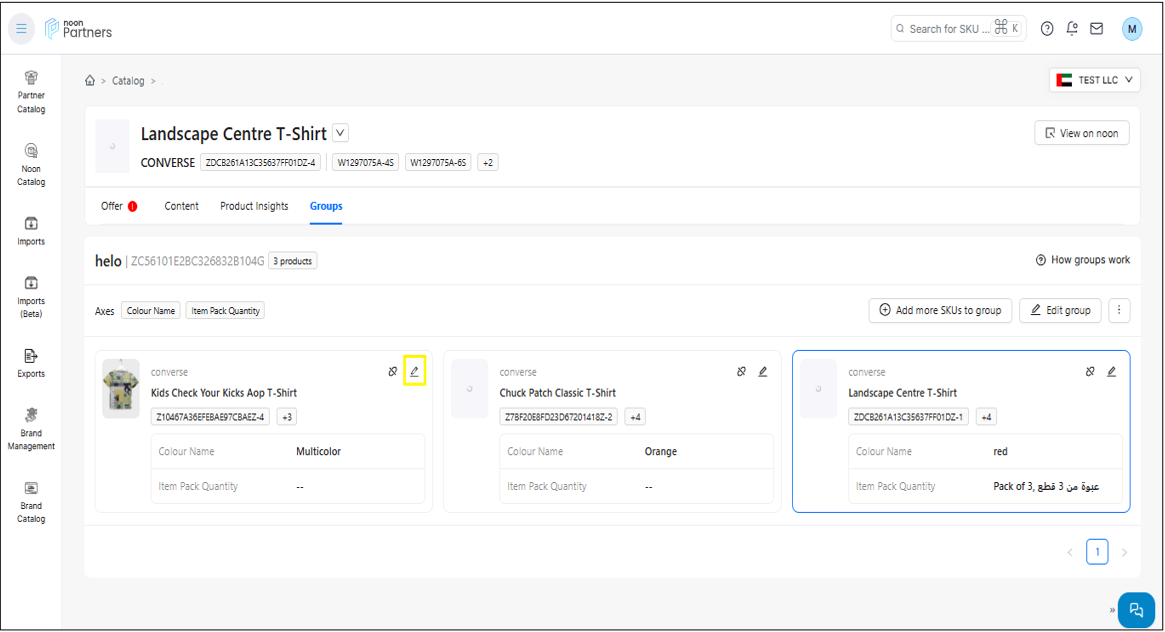Image resolution: width=1165 pixels, height=632 pixels.
Task: Click the View on noon button
Action: pos(1081,133)
